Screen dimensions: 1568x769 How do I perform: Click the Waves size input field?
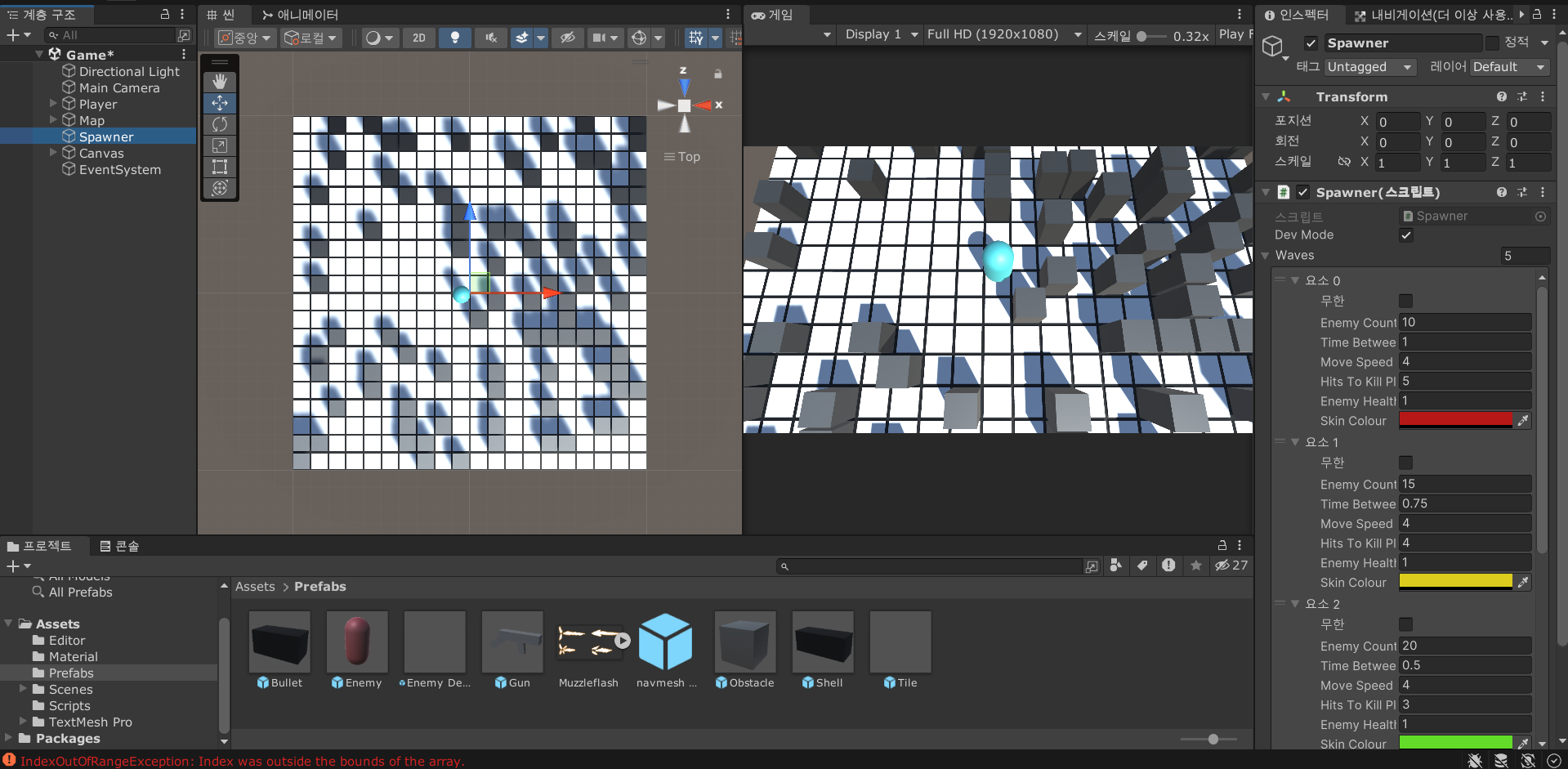1526,256
